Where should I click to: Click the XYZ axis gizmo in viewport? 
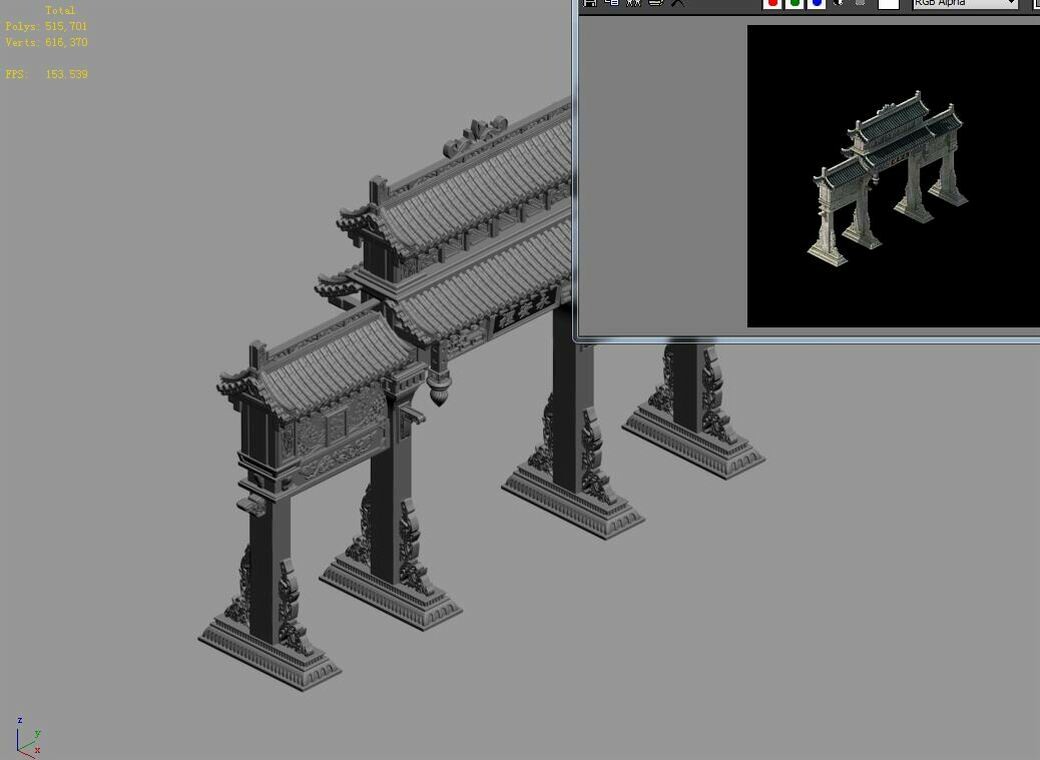pos(28,737)
